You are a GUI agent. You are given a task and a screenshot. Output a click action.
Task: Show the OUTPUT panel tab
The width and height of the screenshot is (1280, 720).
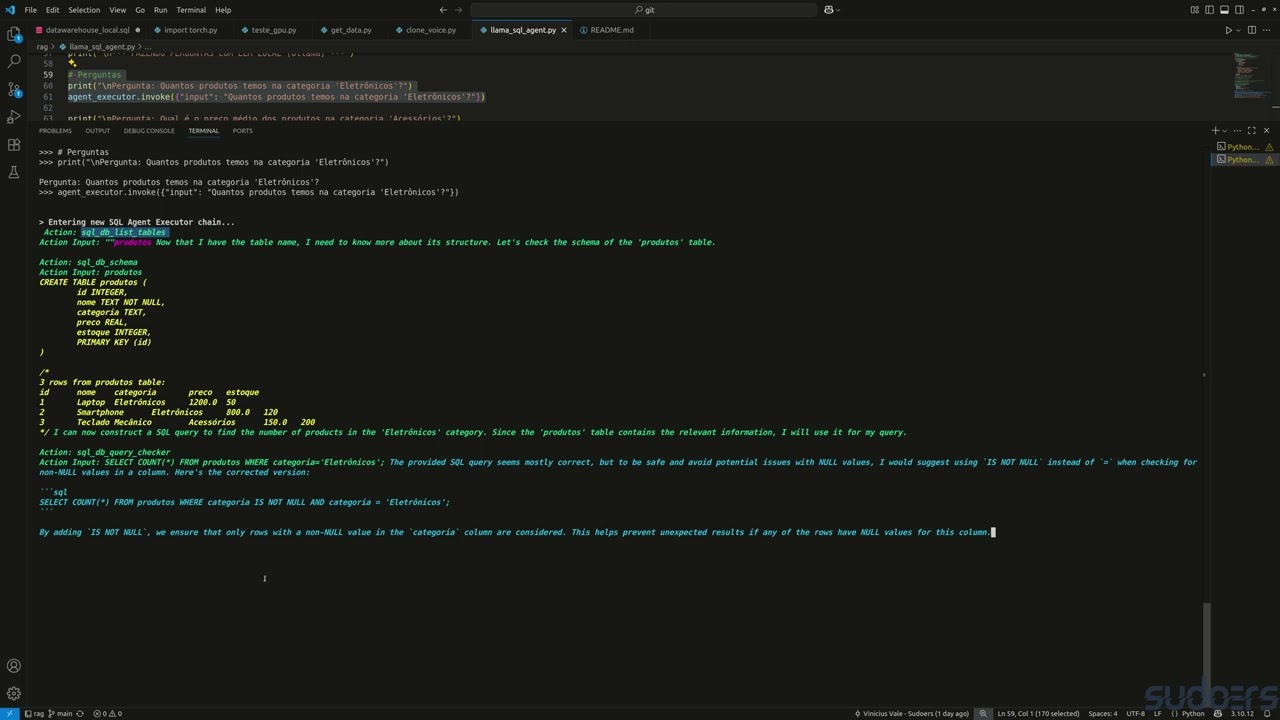98,131
